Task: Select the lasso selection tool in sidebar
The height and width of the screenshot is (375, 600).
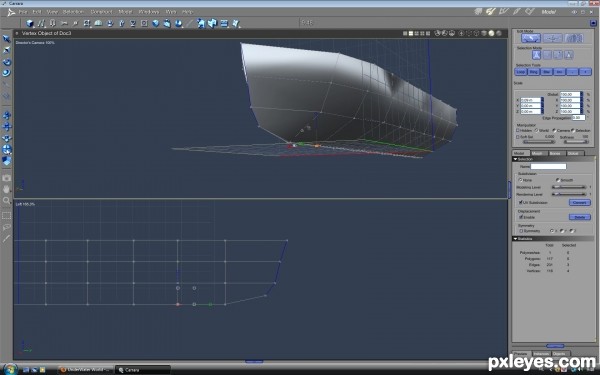Action: click(x=7, y=227)
